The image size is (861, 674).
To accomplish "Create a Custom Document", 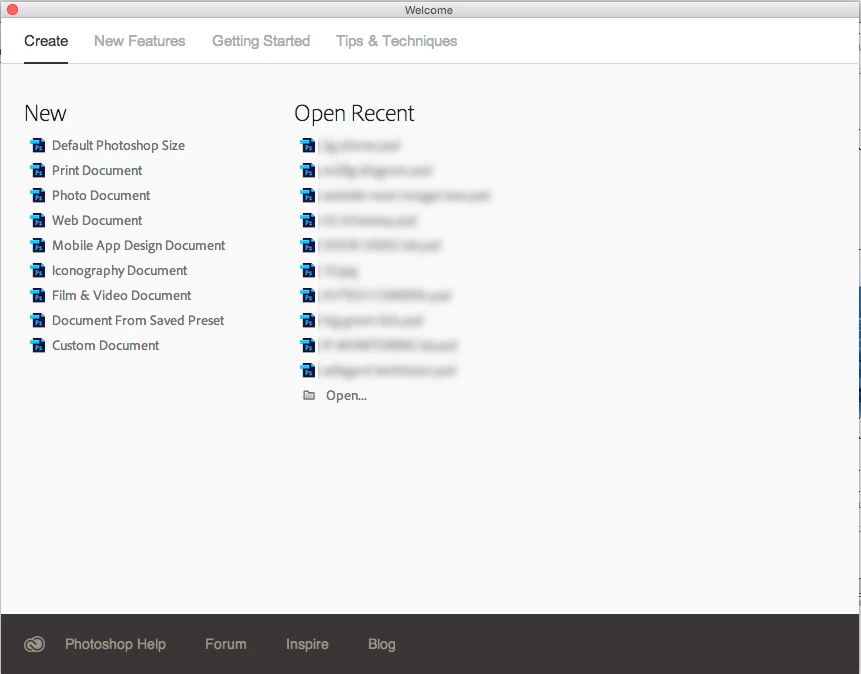I will pyautogui.click(x=105, y=346).
